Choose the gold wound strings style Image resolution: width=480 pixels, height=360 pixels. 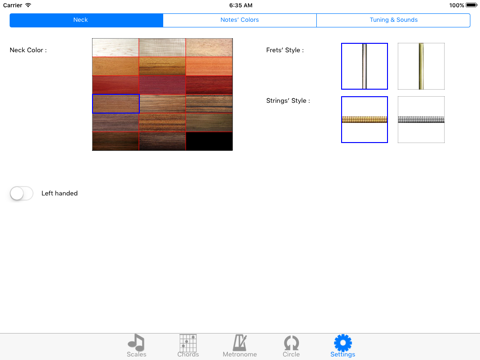pos(364,120)
